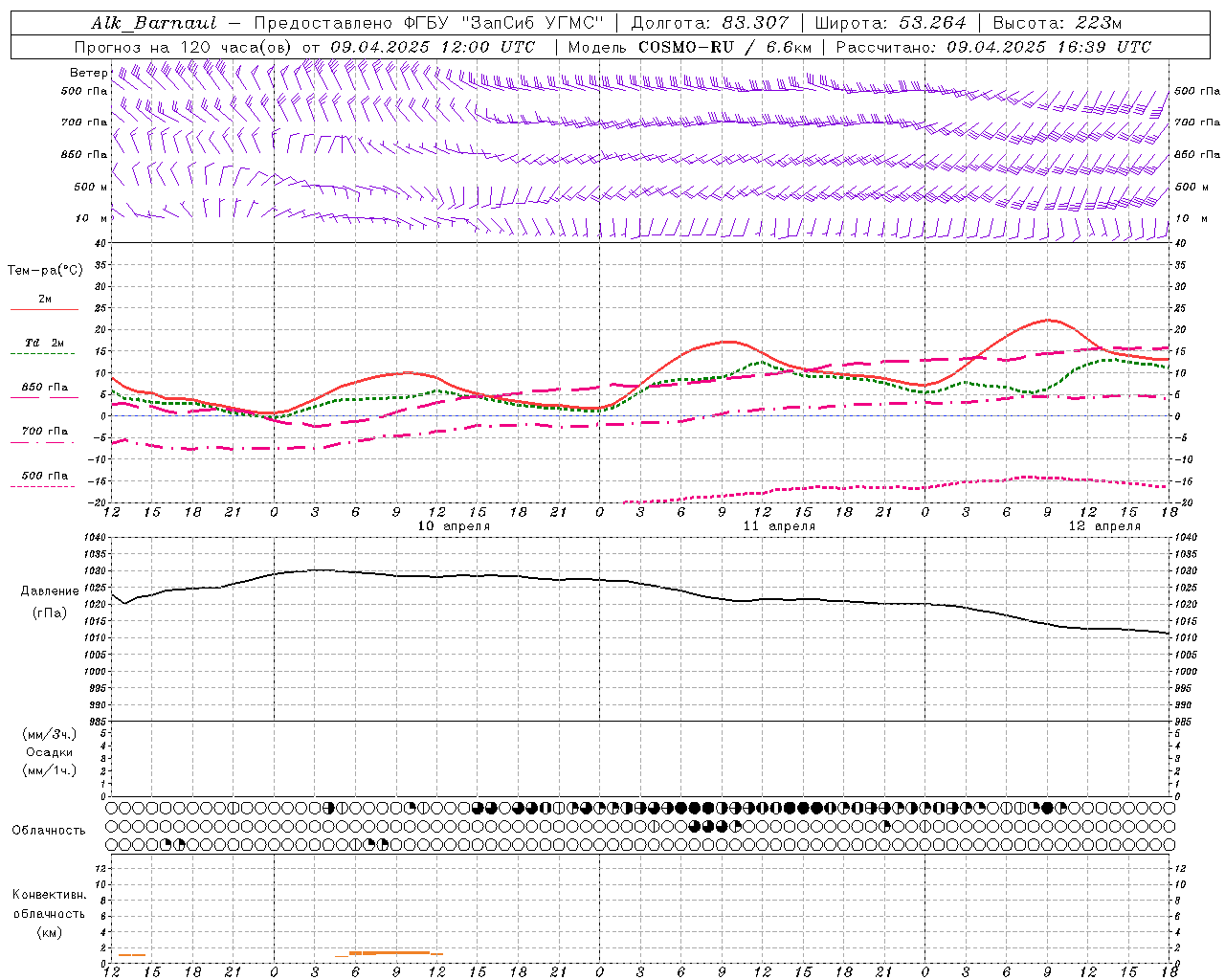1225x980 pixels.
Task: Click the '(мм/1ч.)' precipitation unit label
Action: tap(50, 770)
